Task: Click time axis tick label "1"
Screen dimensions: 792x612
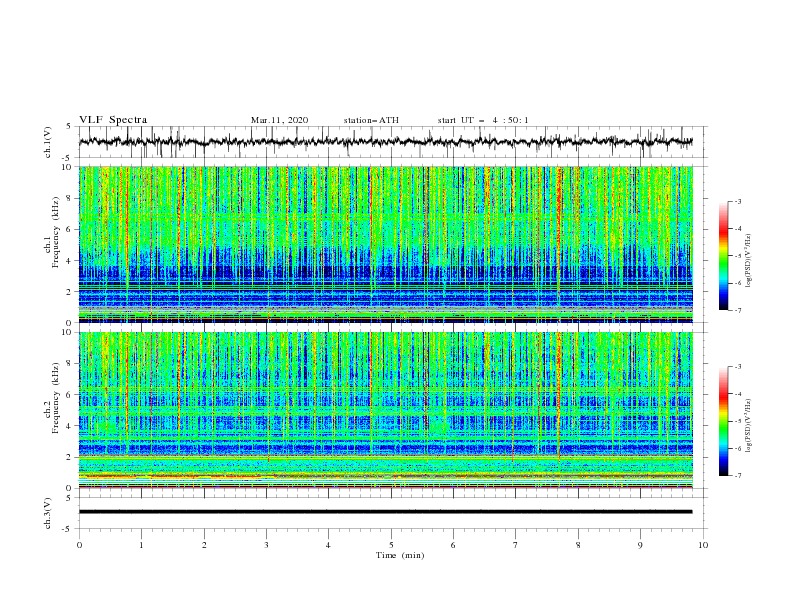Action: 141,545
